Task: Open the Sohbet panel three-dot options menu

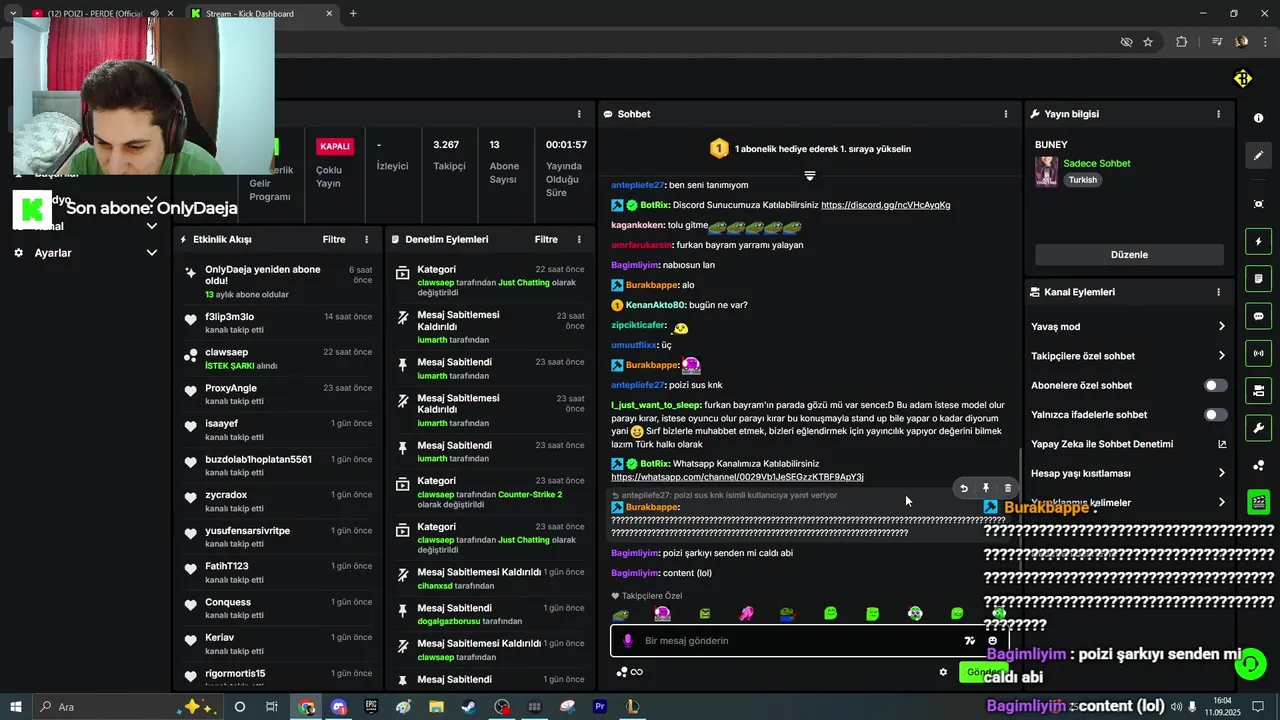Action: click(x=1006, y=114)
